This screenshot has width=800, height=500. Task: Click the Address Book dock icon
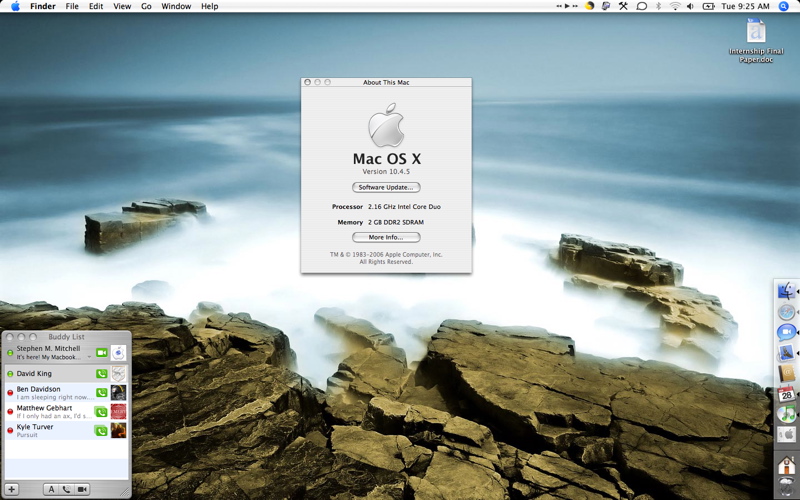point(786,373)
